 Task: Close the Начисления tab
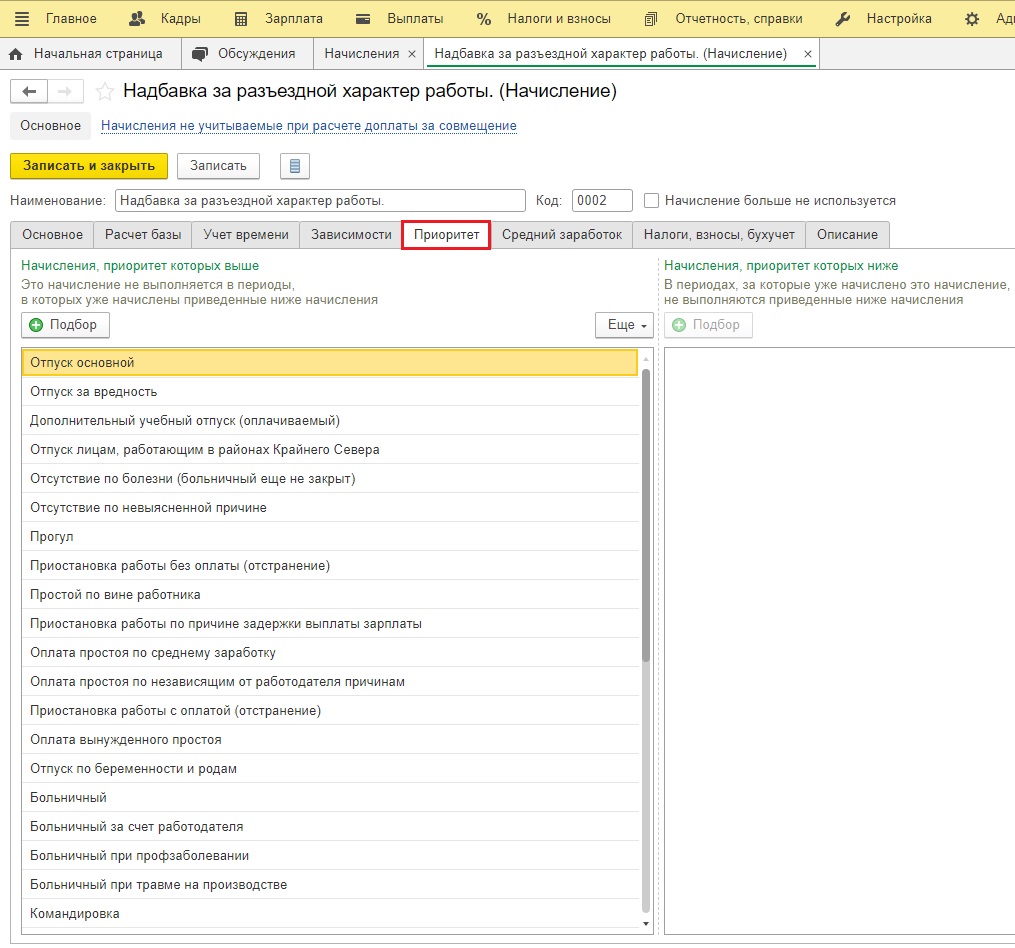click(x=412, y=54)
